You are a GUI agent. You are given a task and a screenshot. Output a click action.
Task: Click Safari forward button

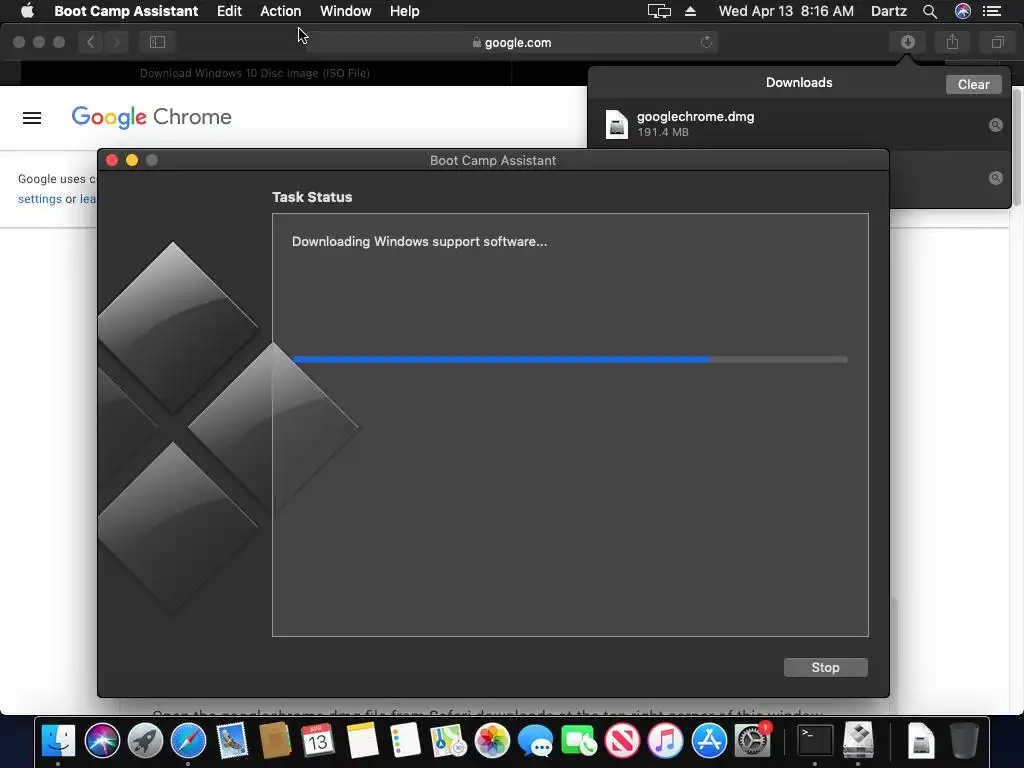pyautogui.click(x=116, y=42)
